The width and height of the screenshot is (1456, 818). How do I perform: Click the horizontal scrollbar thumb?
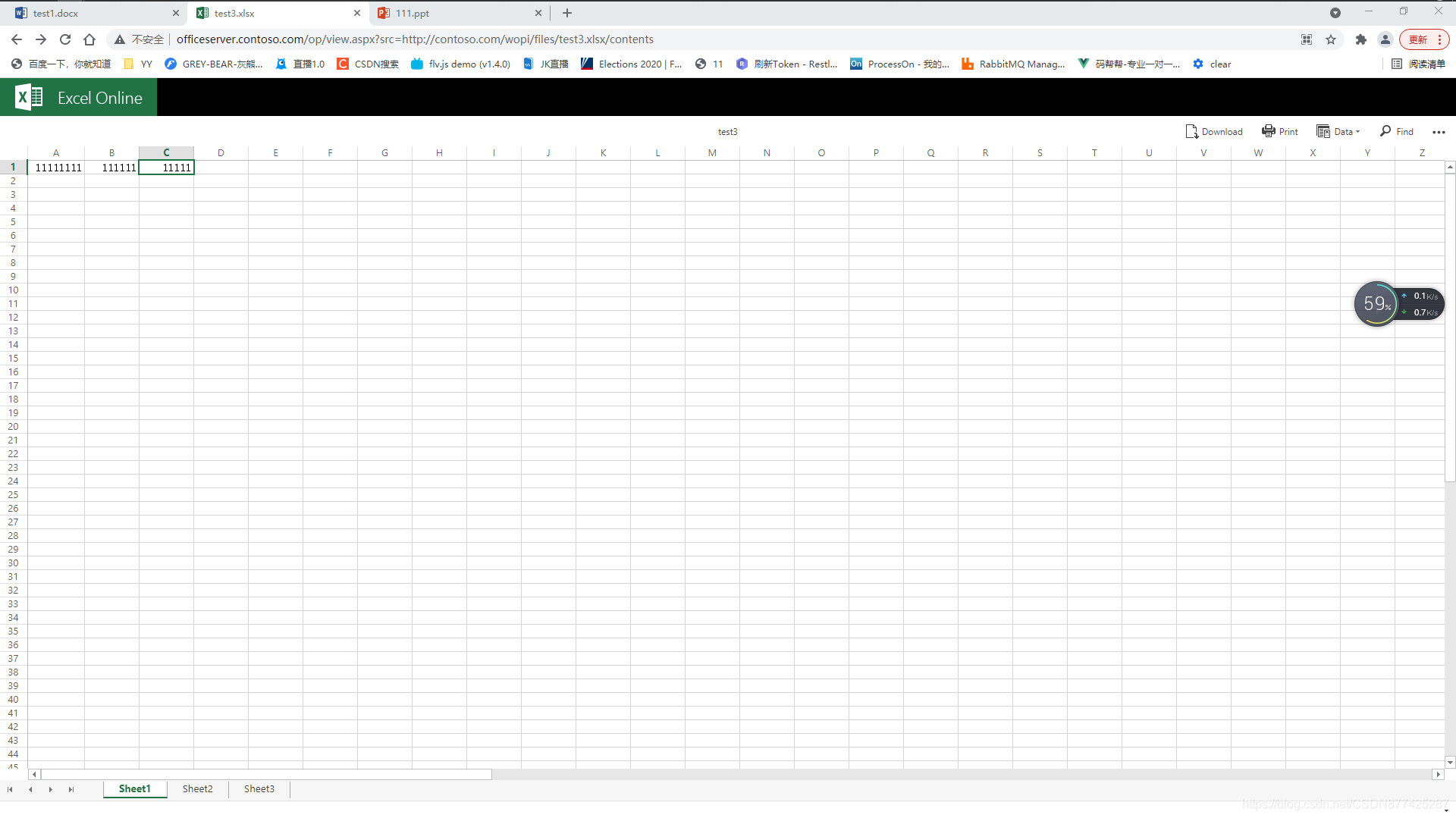[266, 774]
